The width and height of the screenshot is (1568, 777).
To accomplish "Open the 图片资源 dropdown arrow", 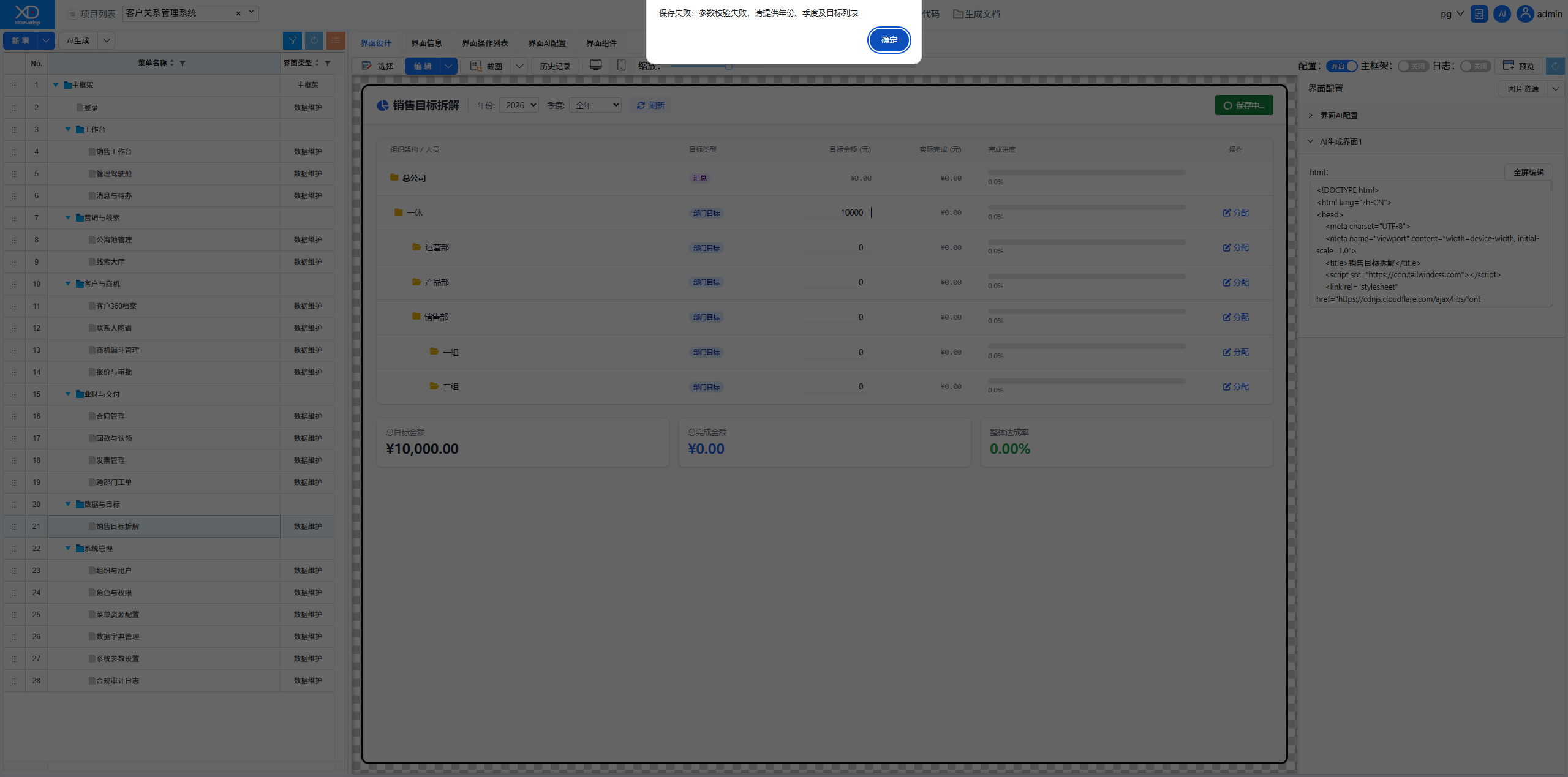I will (1556, 89).
